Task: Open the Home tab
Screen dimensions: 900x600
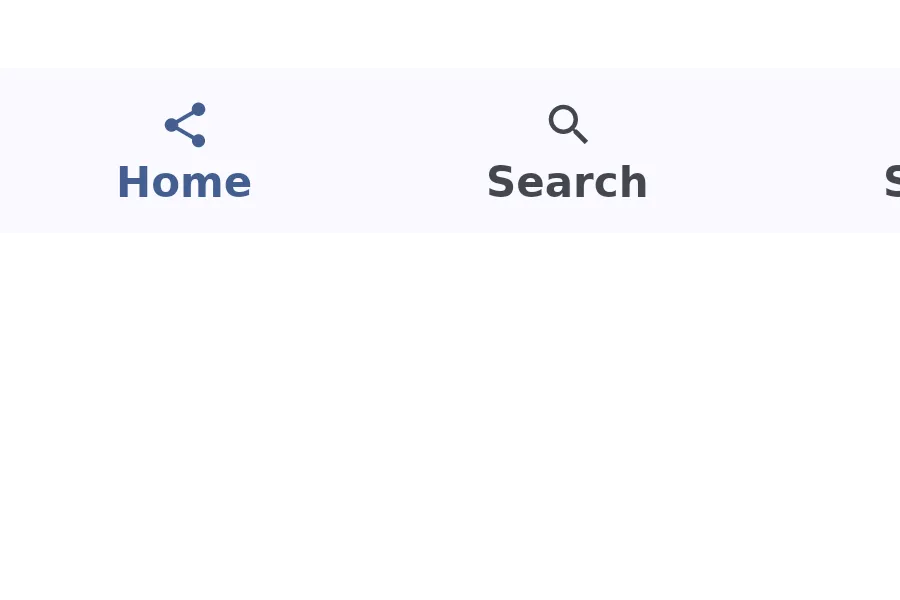Action: click(x=185, y=150)
